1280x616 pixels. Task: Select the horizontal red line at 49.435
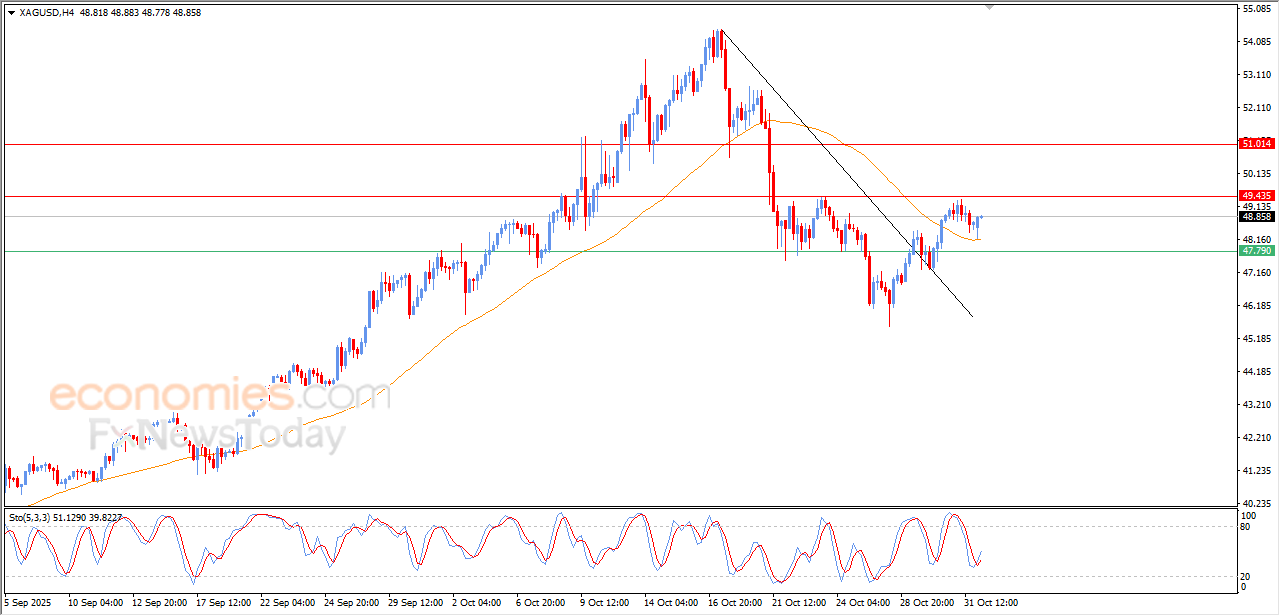pyautogui.click(x=300, y=197)
